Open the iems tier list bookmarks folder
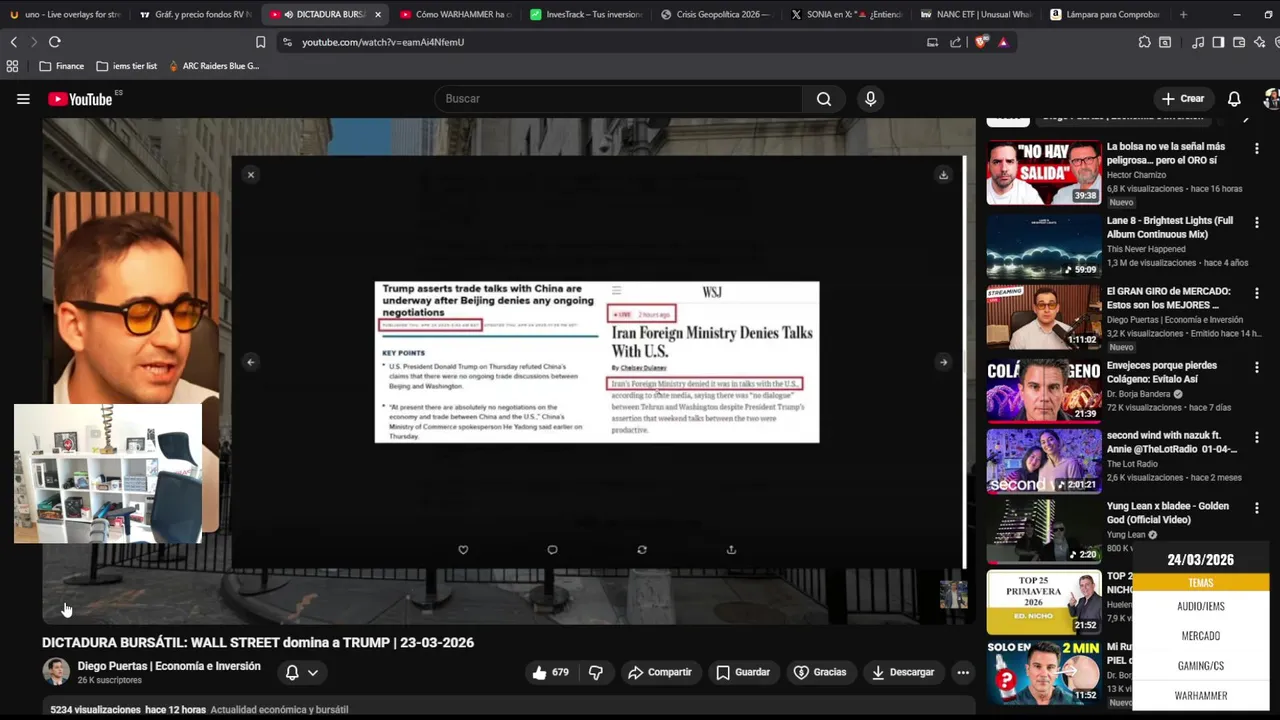 click(x=126, y=66)
